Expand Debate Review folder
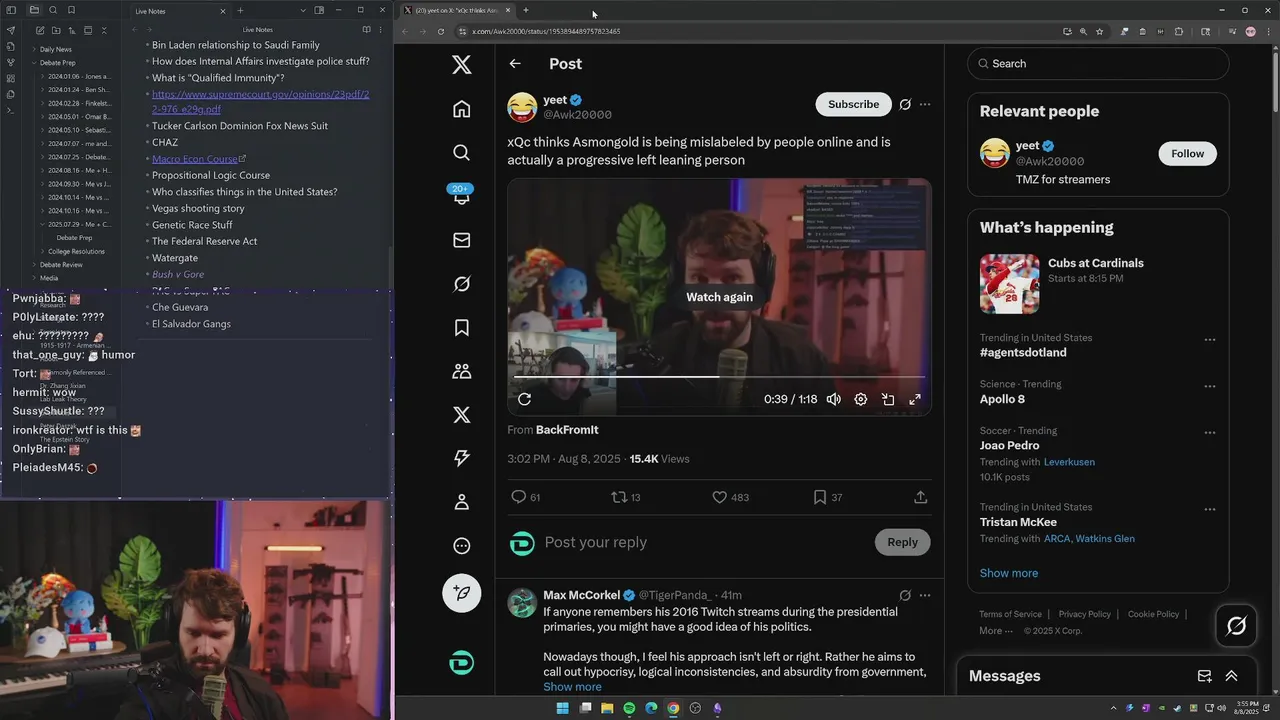Image resolution: width=1280 pixels, height=720 pixels. pos(59,265)
